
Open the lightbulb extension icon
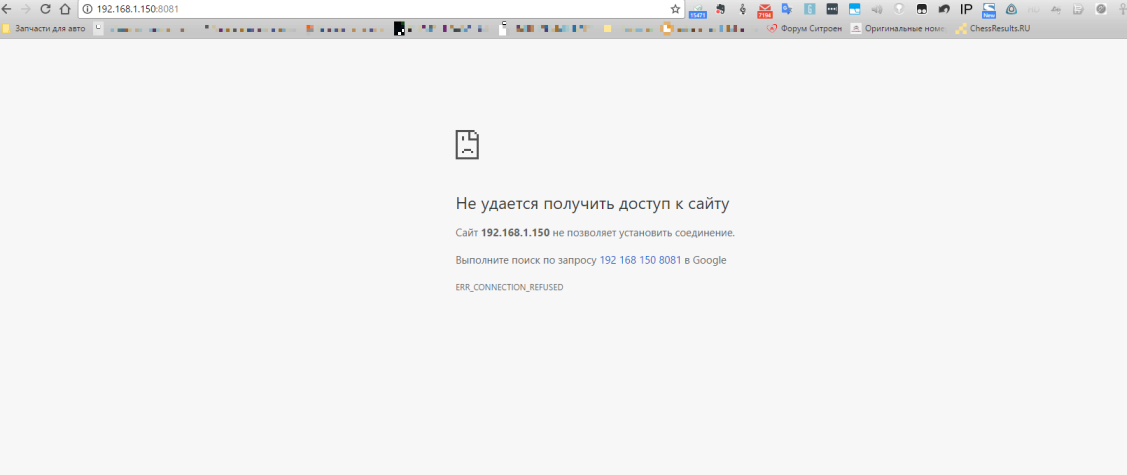click(x=899, y=9)
